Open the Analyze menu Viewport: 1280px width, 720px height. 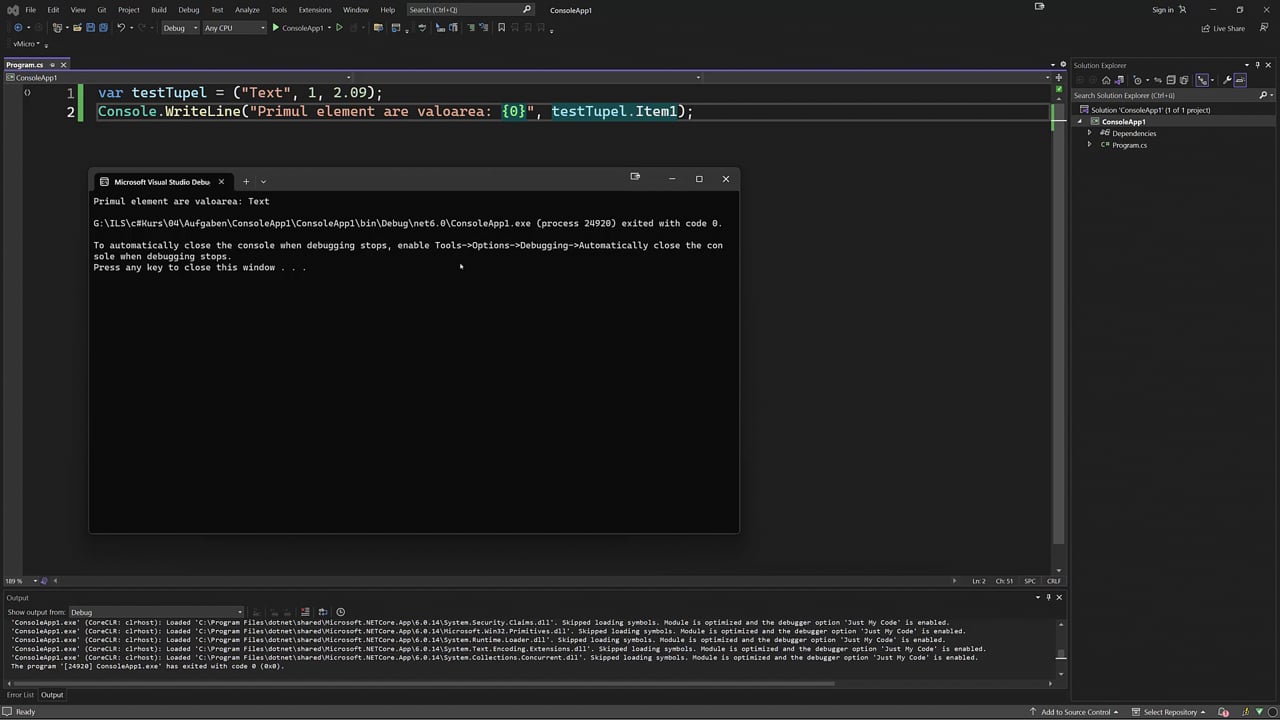click(247, 10)
